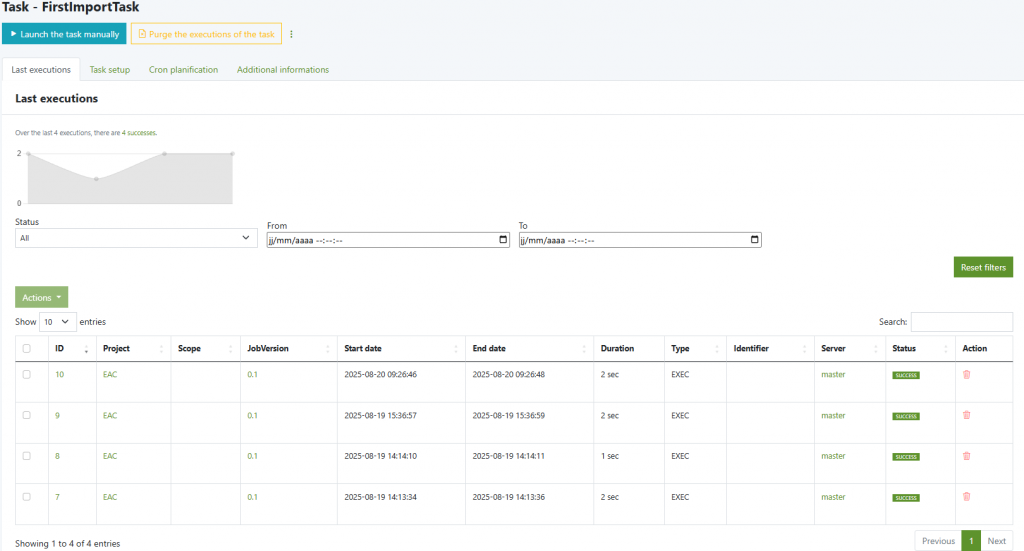Open the three-dot more options menu
Image resolution: width=1024 pixels, height=551 pixels.
pyautogui.click(x=292, y=34)
